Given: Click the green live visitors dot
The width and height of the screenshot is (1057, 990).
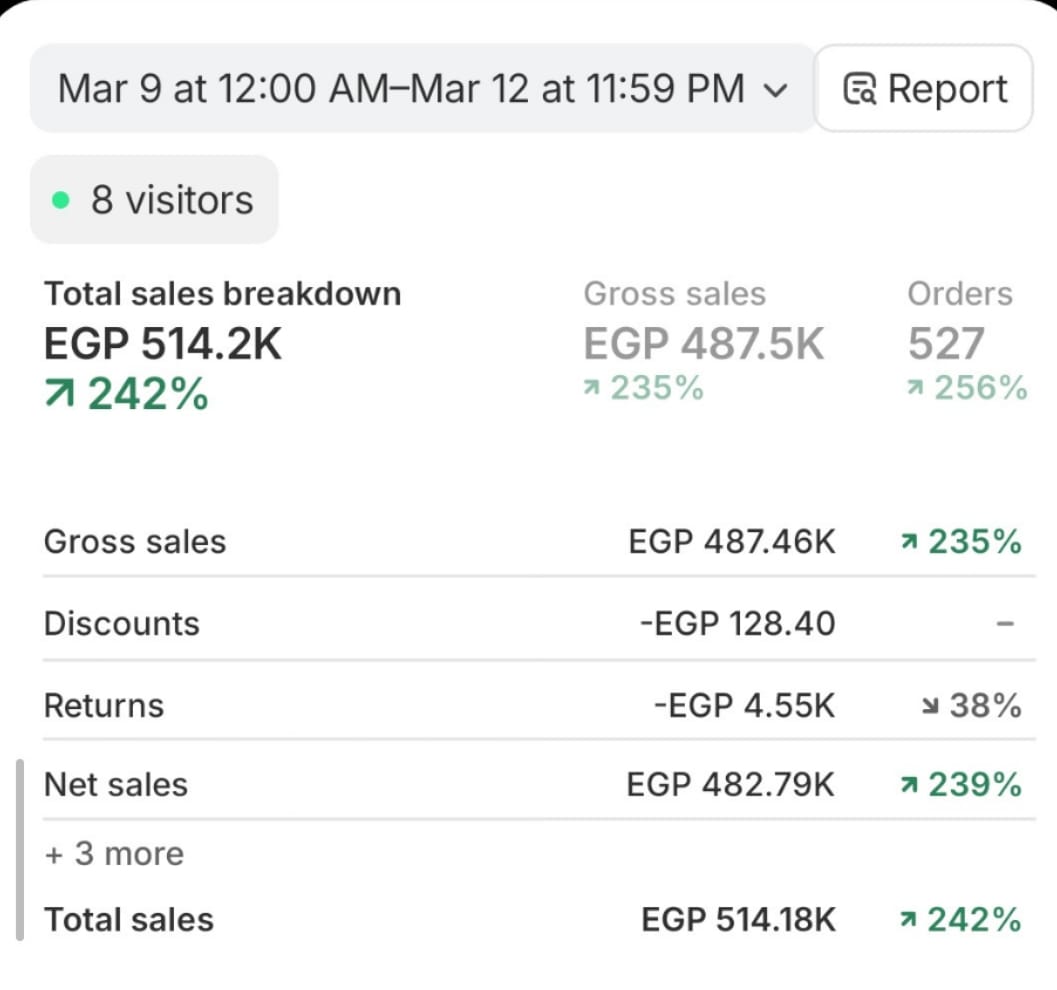Looking at the screenshot, I should (x=61, y=201).
